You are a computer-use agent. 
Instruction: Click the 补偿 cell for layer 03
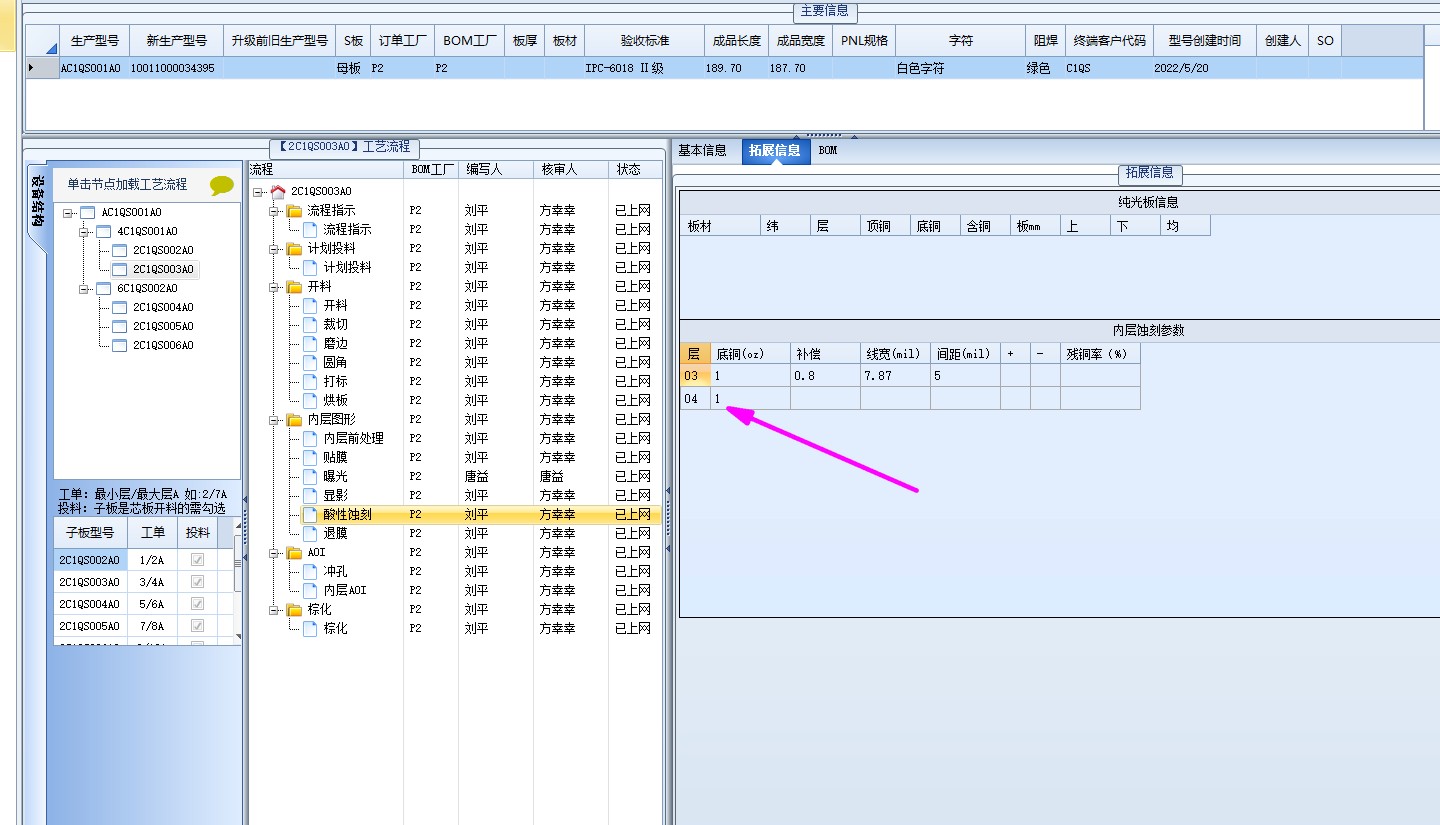pyautogui.click(x=825, y=376)
